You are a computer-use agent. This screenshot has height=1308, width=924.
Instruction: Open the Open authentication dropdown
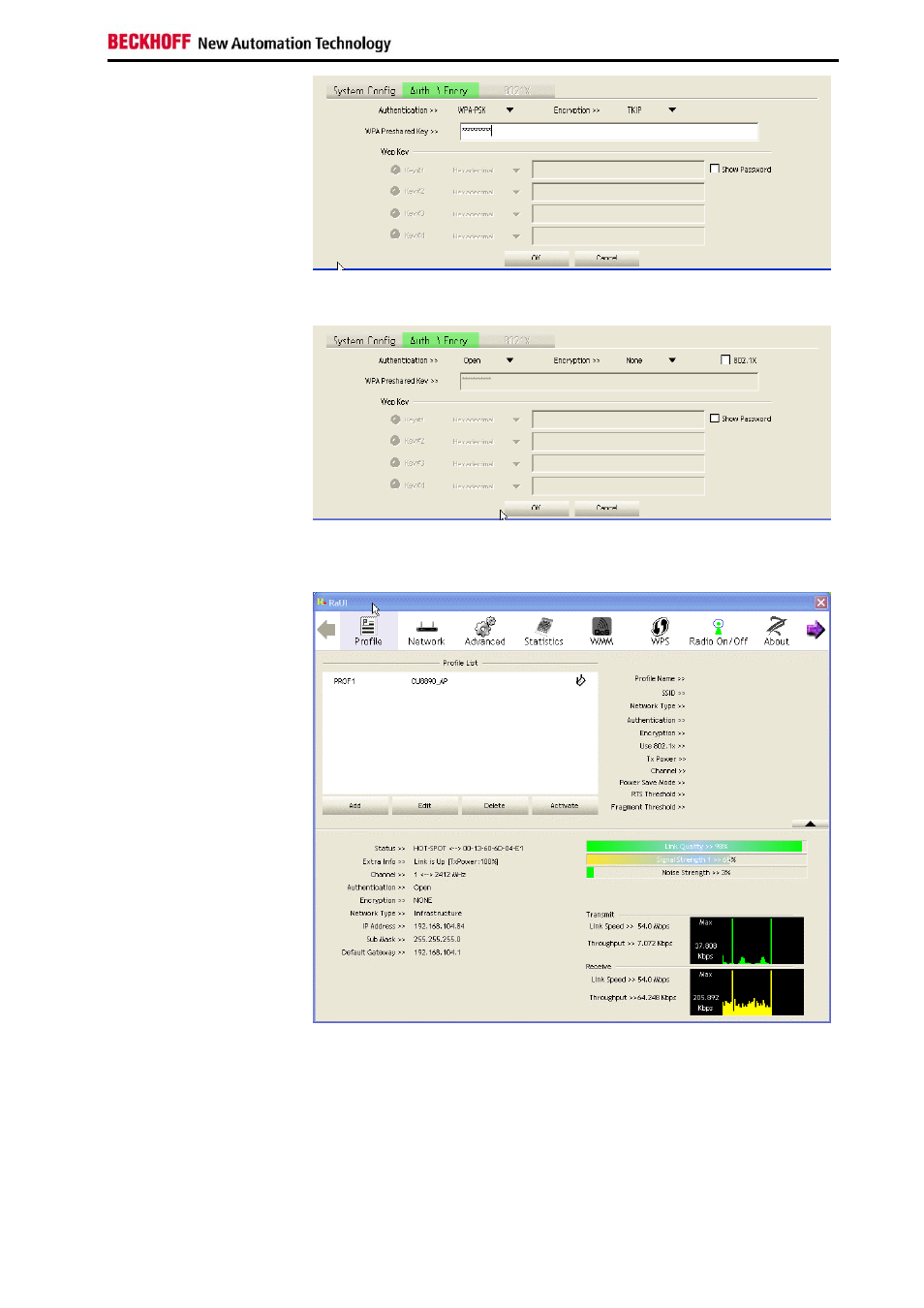point(509,360)
